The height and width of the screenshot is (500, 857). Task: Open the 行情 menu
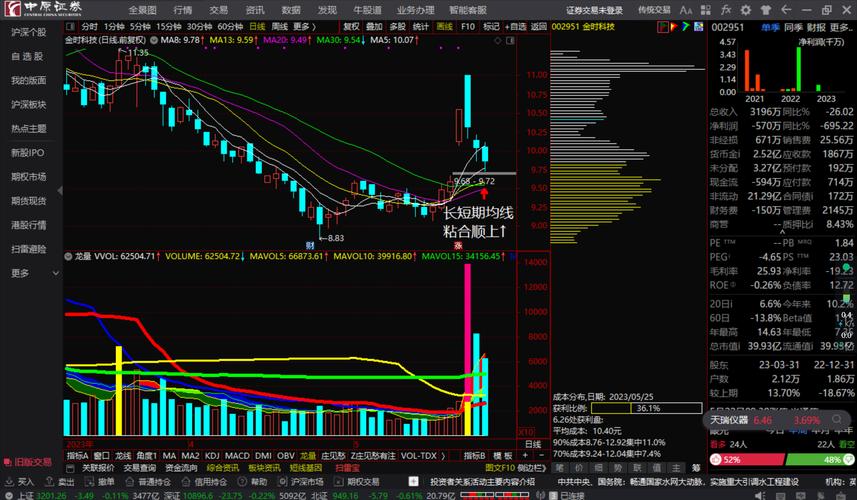[x=182, y=10]
